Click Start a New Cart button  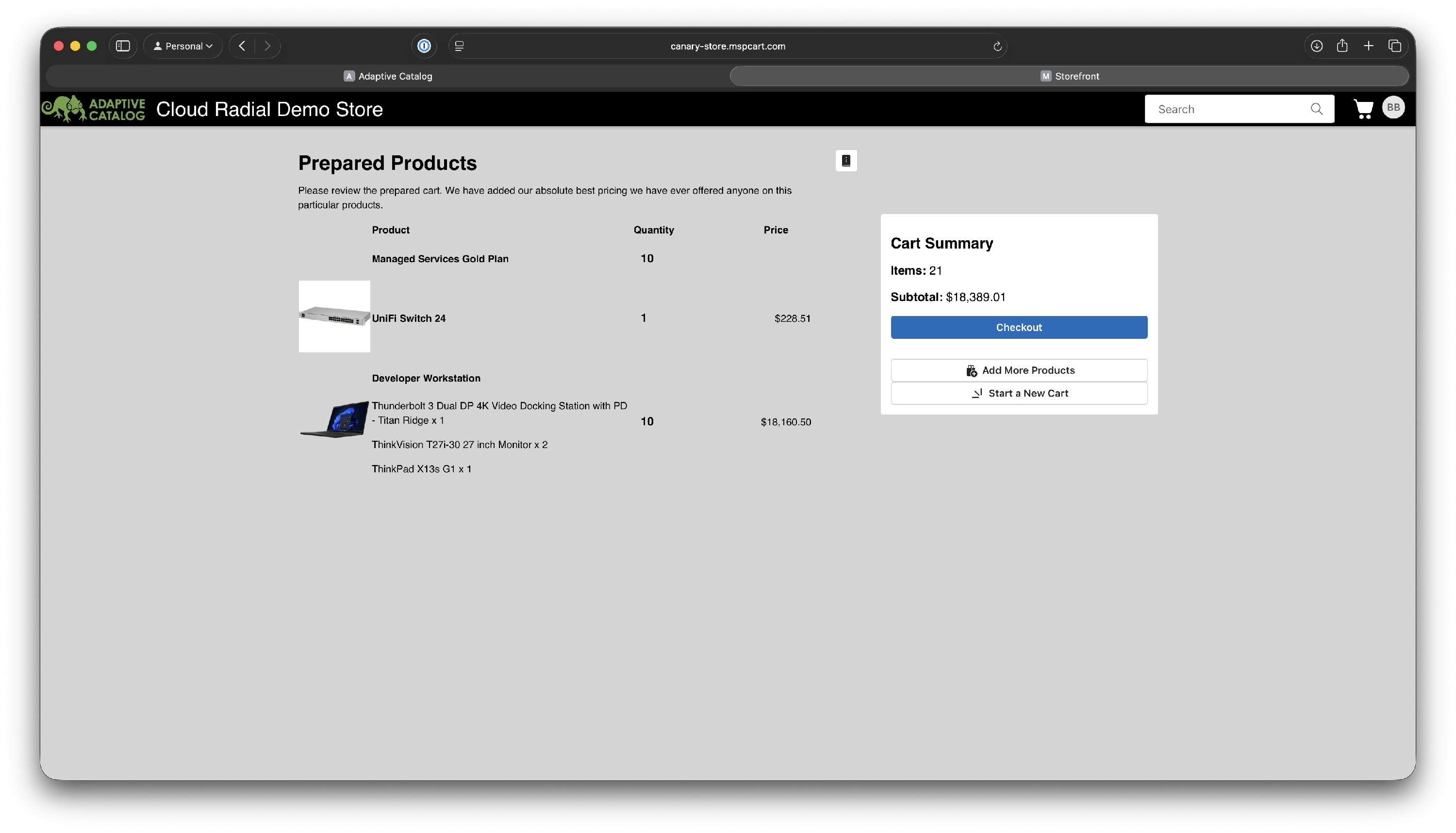pos(1019,393)
